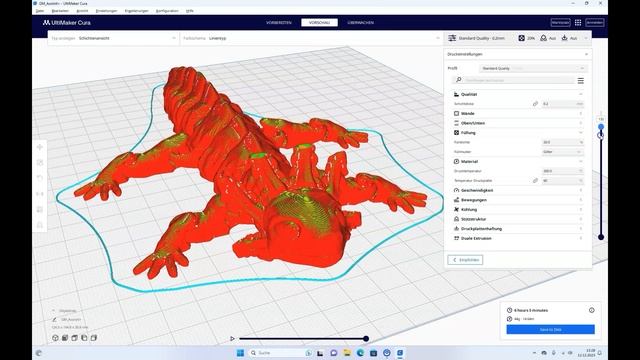This screenshot has height=360, width=640.
Task: Click the right view camera icon
Action: [93, 338]
